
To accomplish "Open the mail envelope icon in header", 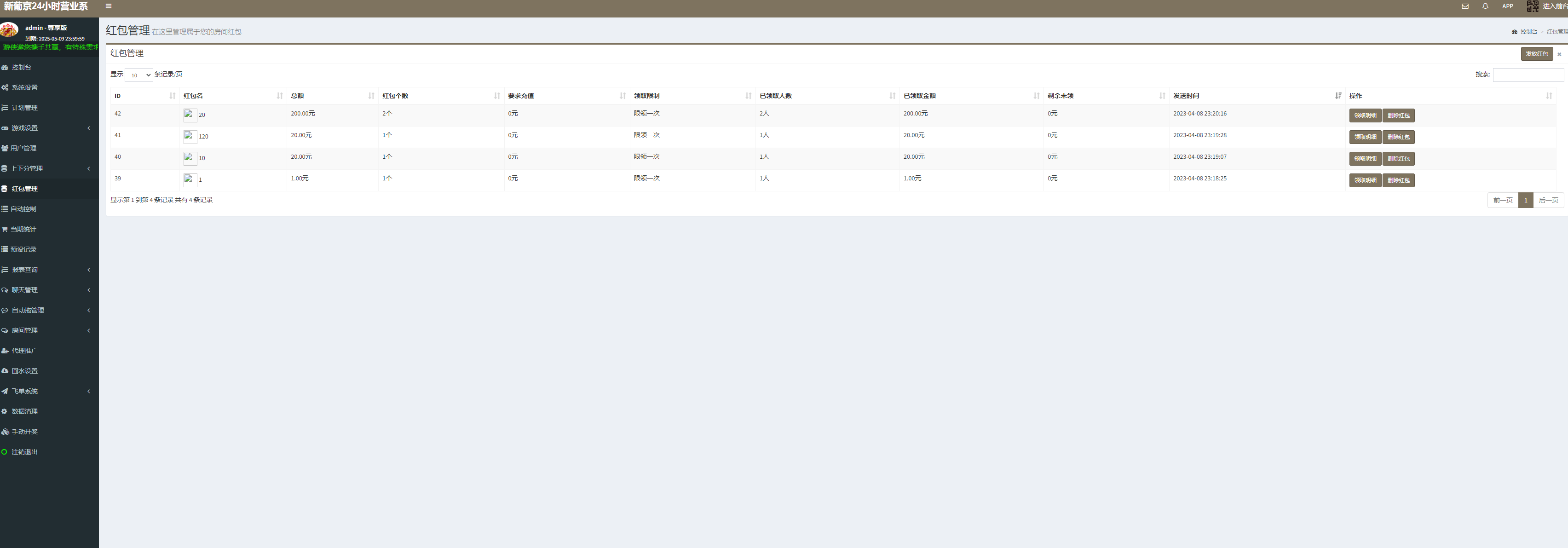I will pyautogui.click(x=1464, y=6).
